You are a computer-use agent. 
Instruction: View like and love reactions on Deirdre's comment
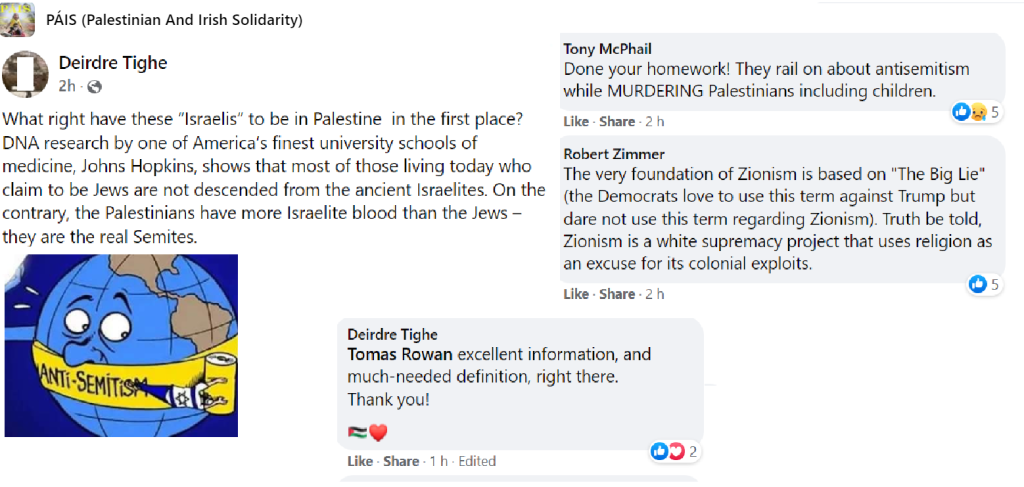pyautogui.click(x=674, y=452)
